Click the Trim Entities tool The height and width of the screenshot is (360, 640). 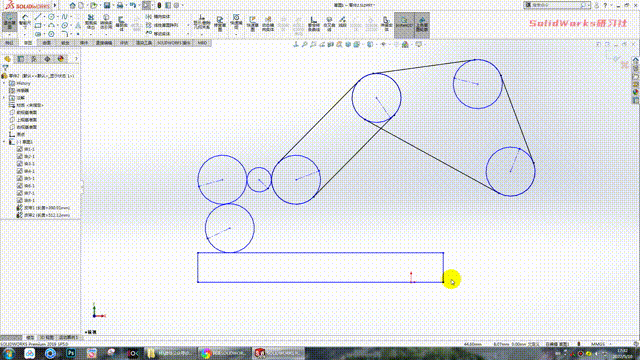[x=91, y=22]
